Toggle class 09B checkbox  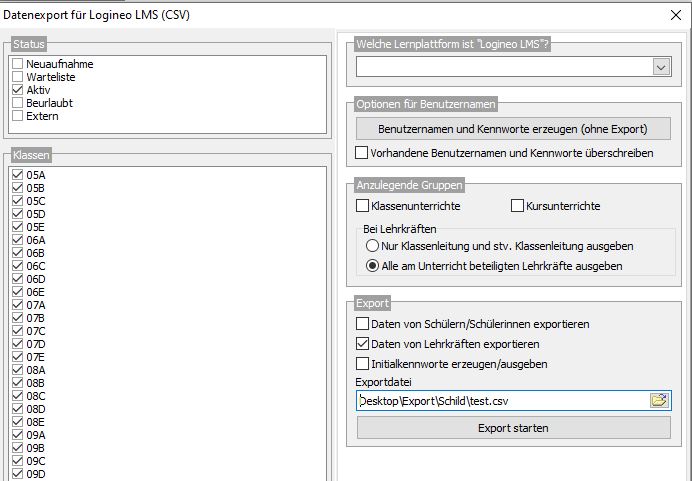click(17, 448)
